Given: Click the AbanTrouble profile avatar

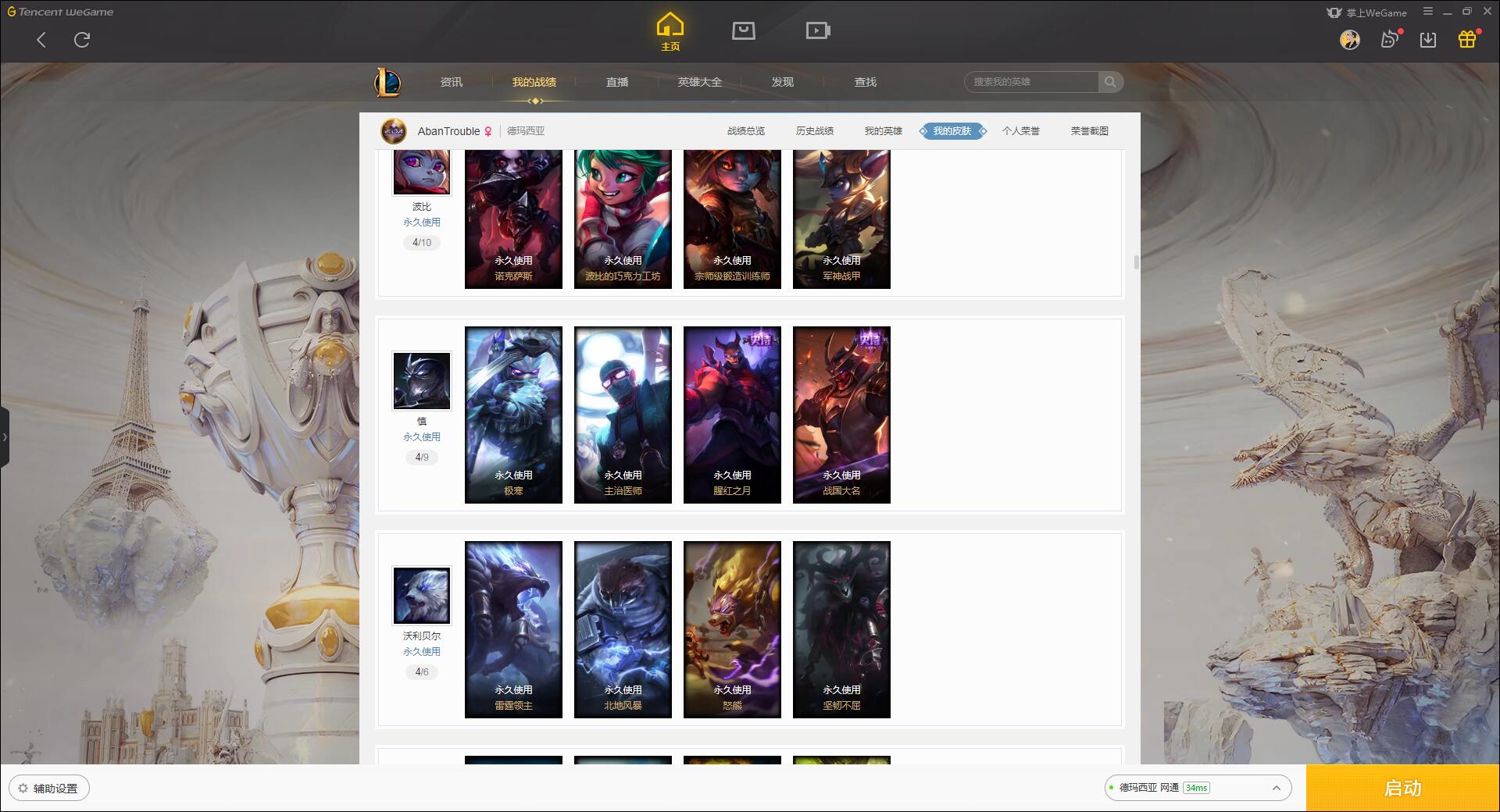Looking at the screenshot, I should [x=394, y=131].
